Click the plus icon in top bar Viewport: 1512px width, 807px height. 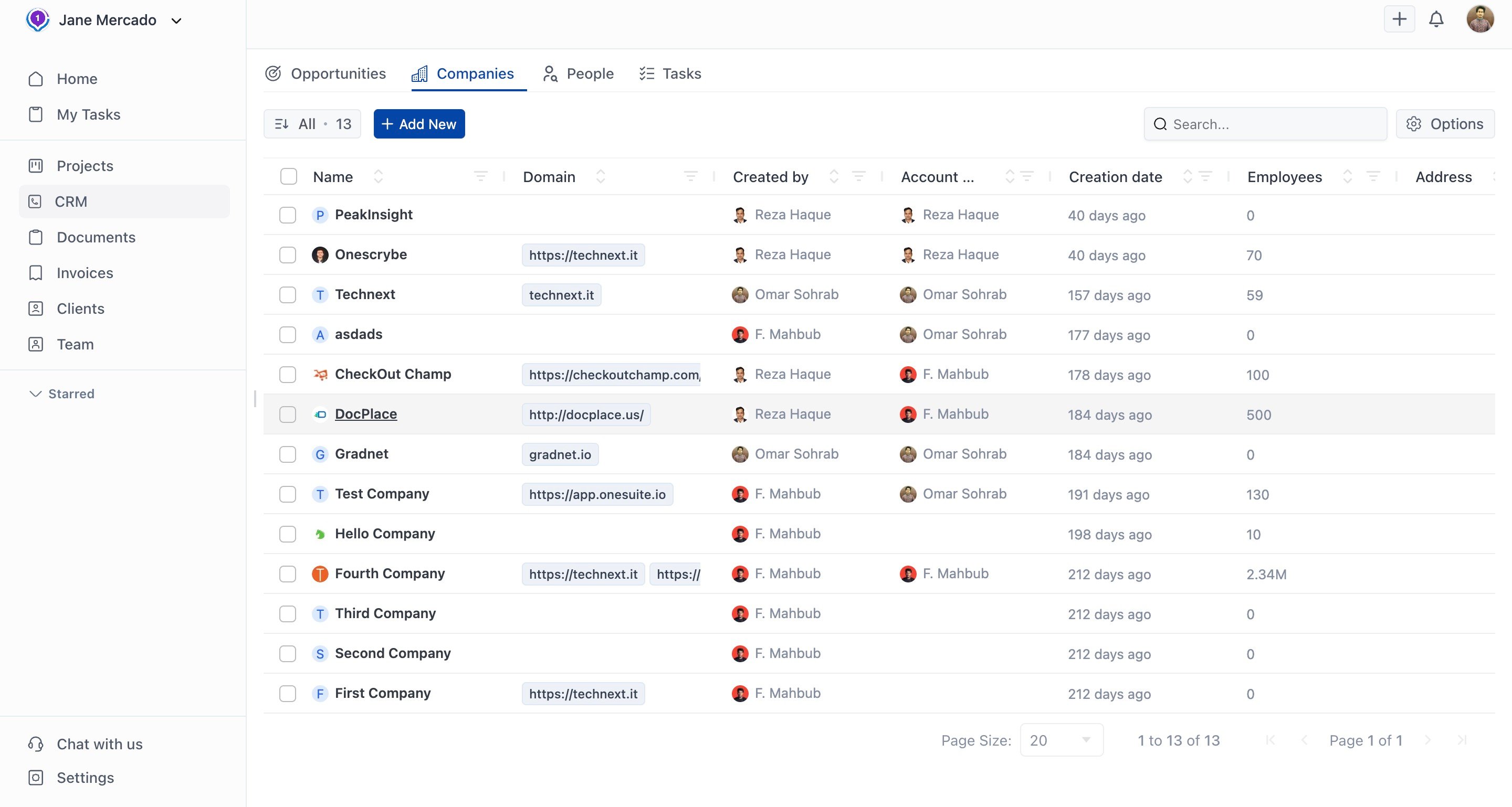coord(1399,20)
